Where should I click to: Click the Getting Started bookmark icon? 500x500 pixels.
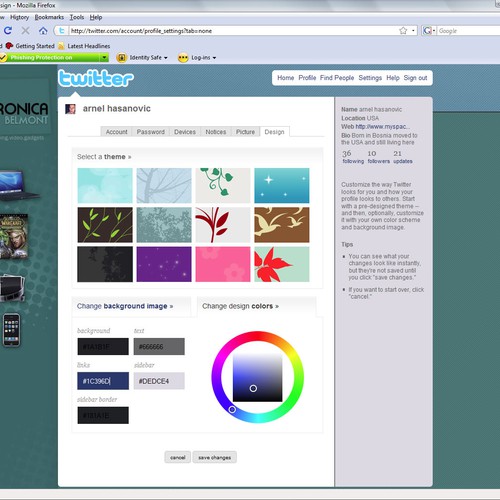pyautogui.click(x=9, y=46)
